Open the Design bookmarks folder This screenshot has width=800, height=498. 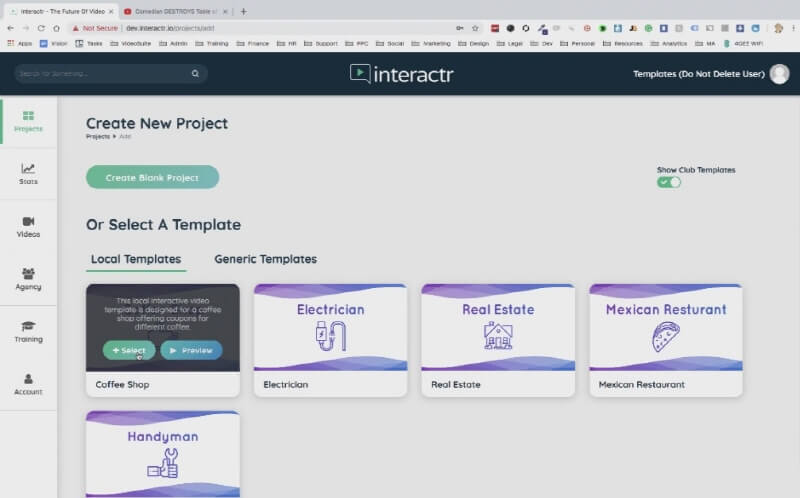473,43
